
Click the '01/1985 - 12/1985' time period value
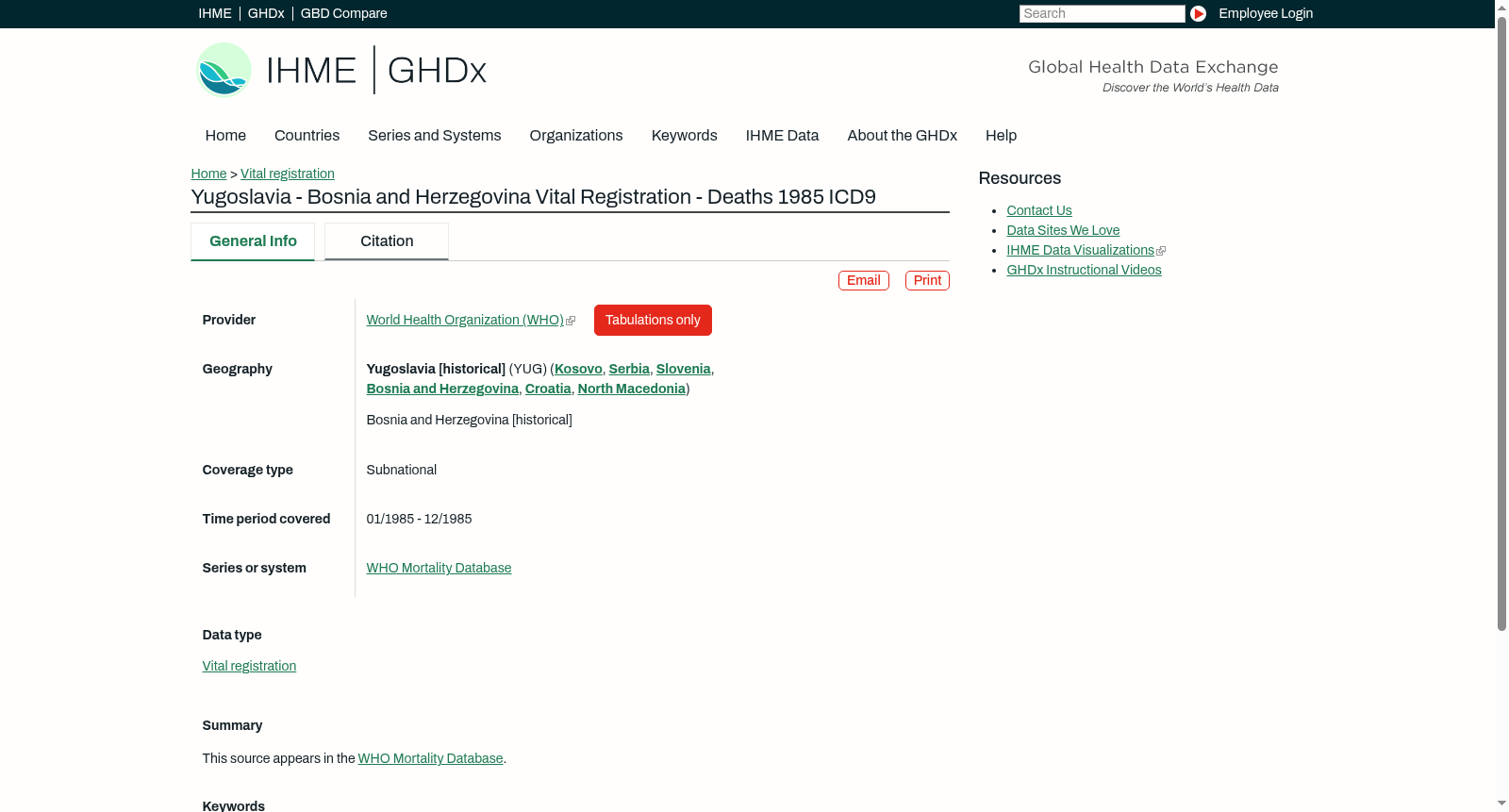pos(419,520)
